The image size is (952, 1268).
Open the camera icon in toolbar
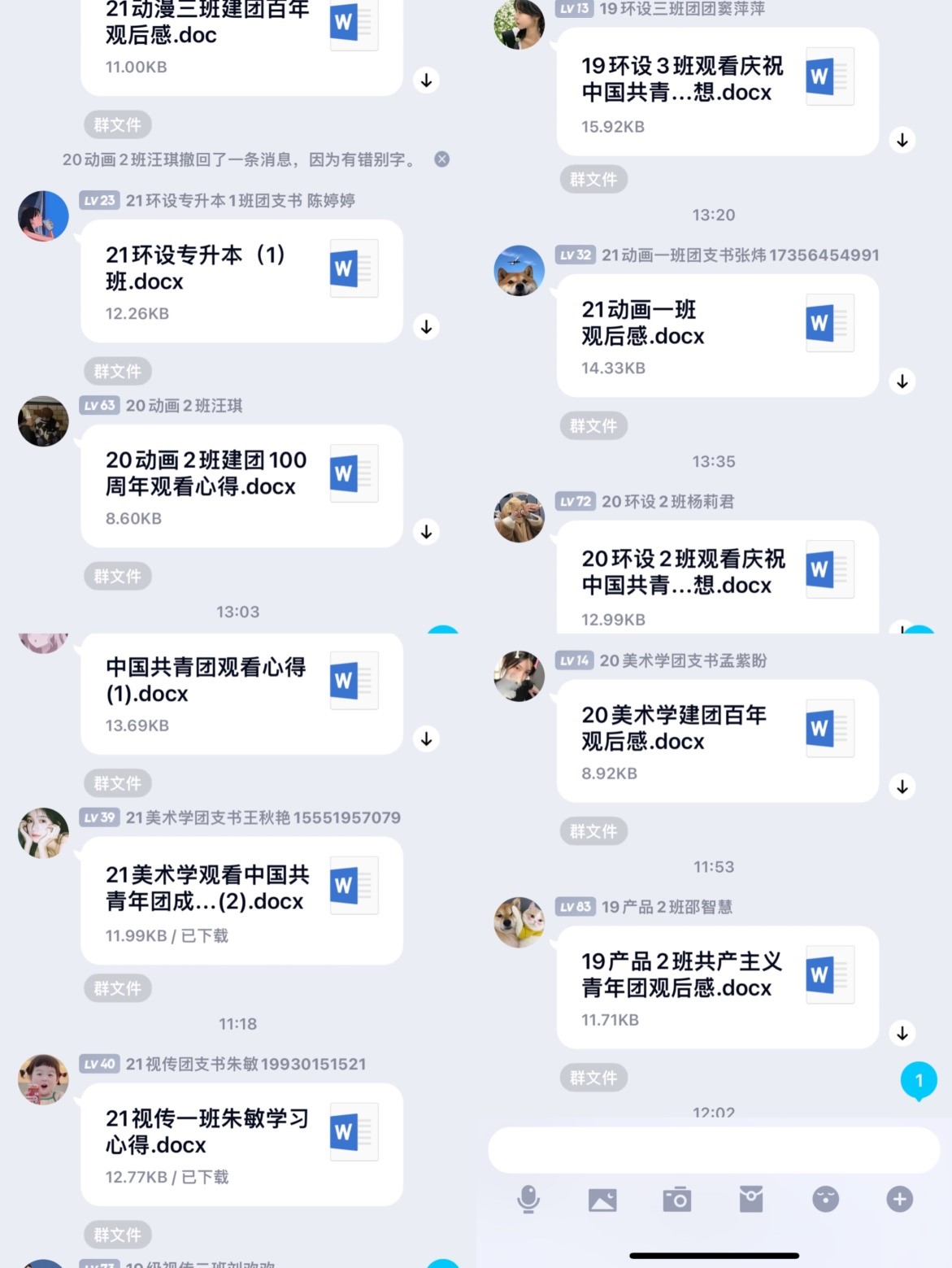[676, 1199]
